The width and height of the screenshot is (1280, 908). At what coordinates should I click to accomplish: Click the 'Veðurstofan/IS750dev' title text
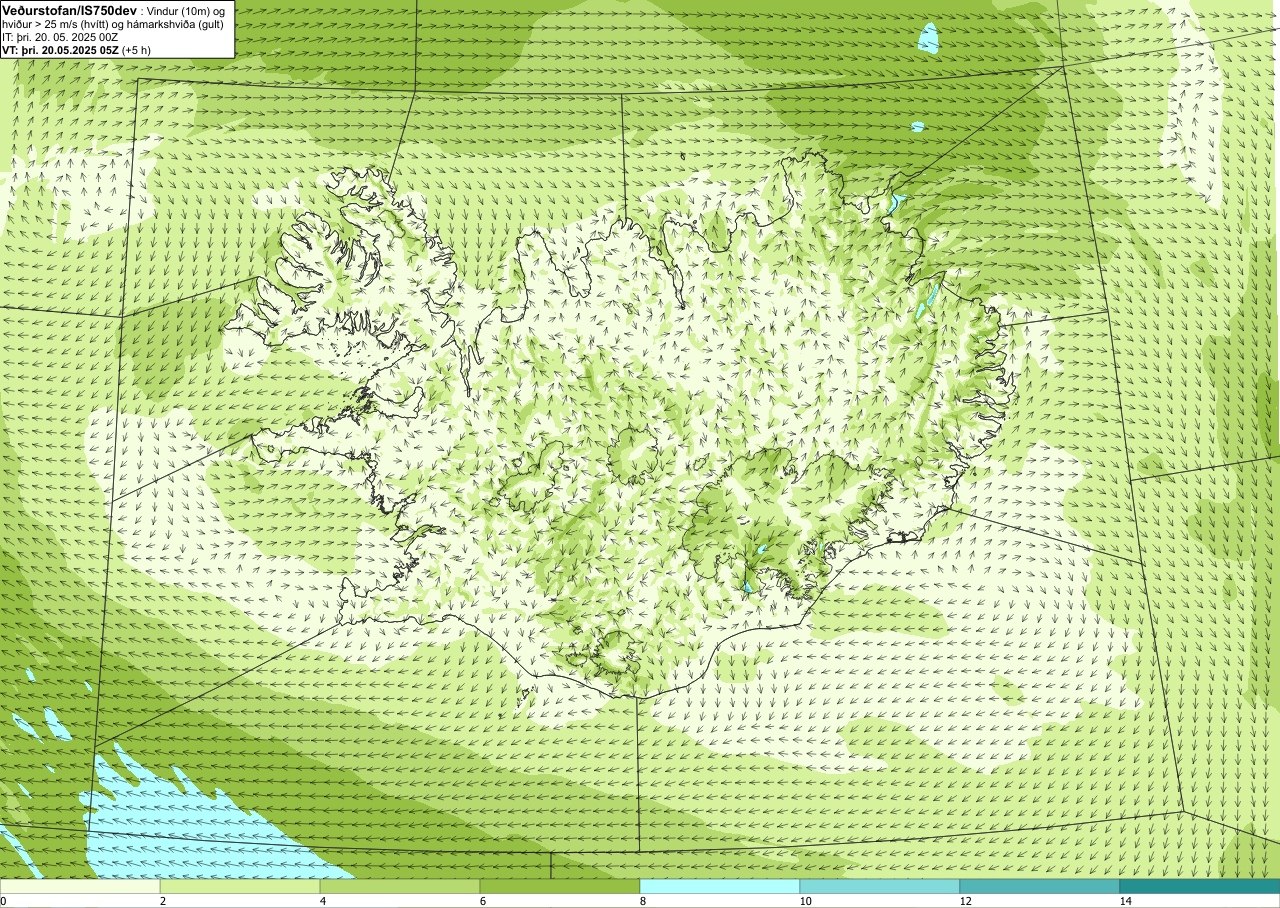point(70,10)
